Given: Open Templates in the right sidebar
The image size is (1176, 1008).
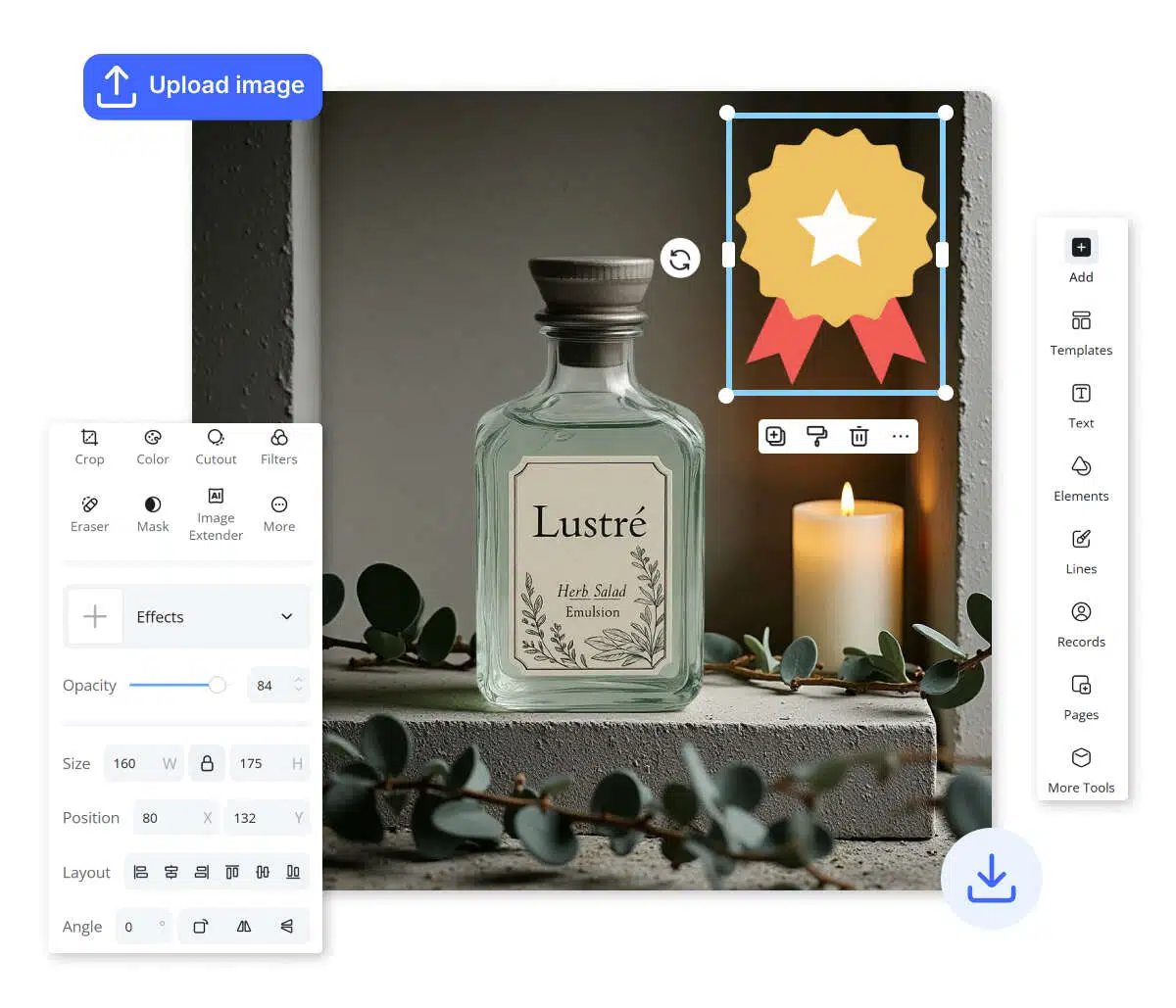Looking at the screenshot, I should coord(1081,333).
